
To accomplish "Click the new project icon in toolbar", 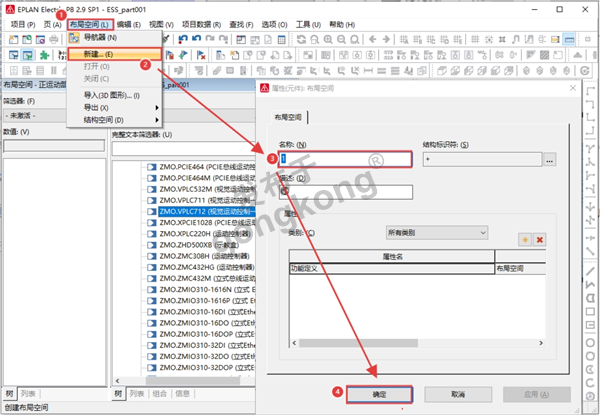I will (13, 39).
